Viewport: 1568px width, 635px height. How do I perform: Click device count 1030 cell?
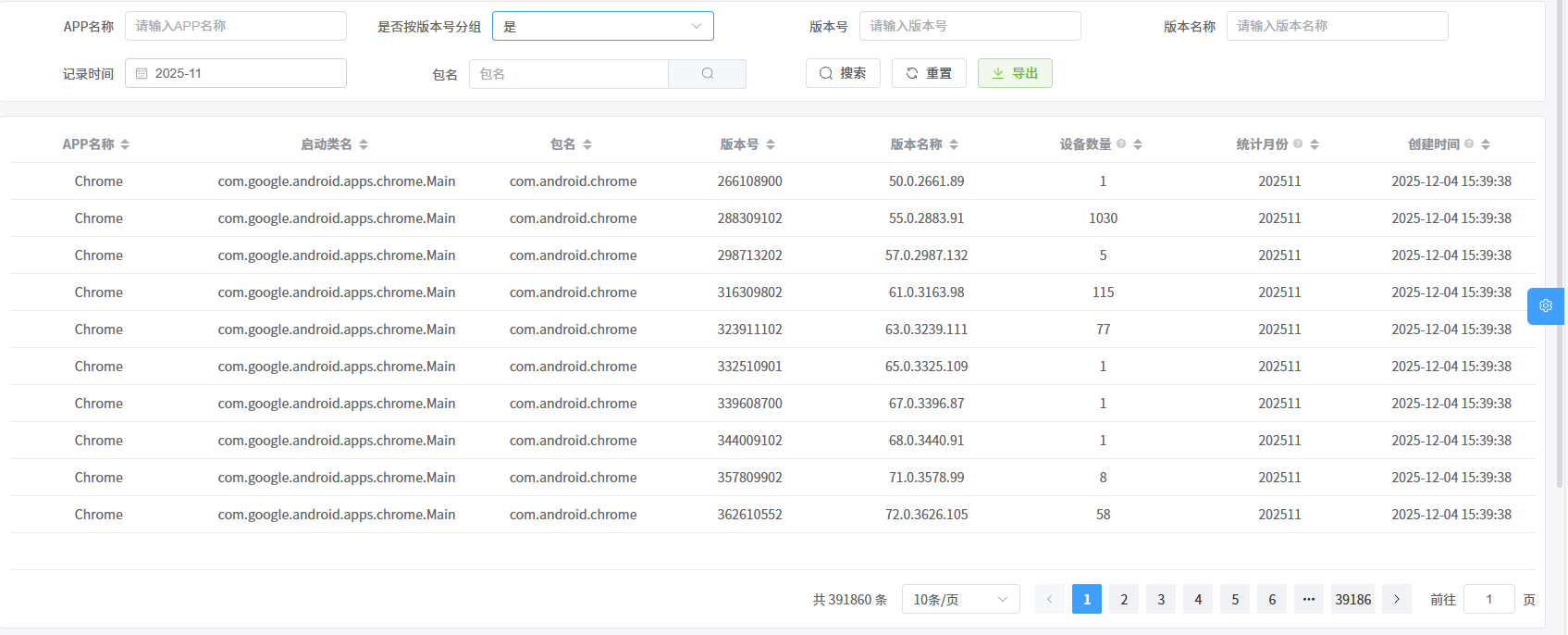pyautogui.click(x=1104, y=218)
